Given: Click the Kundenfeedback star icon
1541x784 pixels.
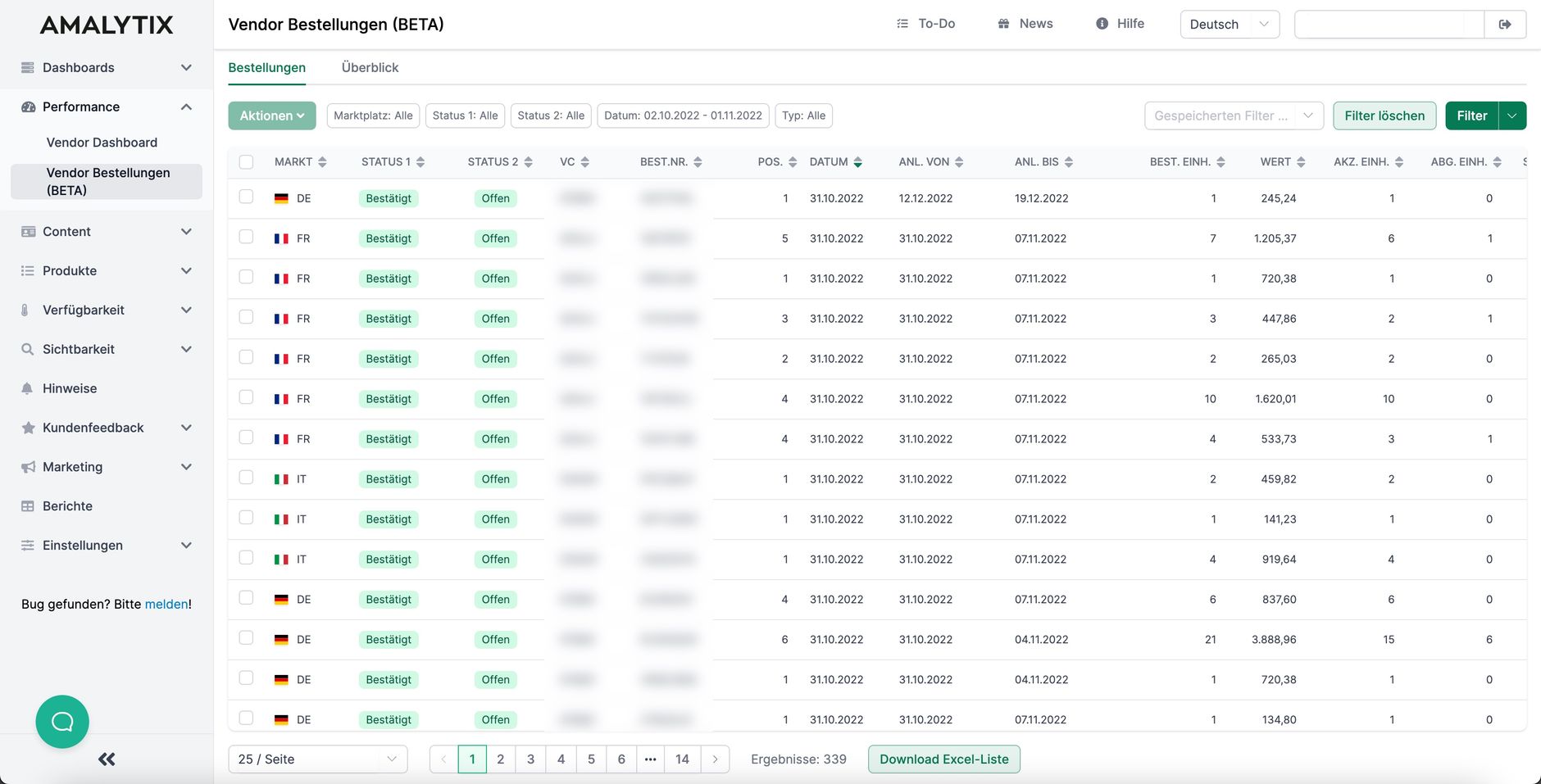Looking at the screenshot, I should click(x=28, y=428).
